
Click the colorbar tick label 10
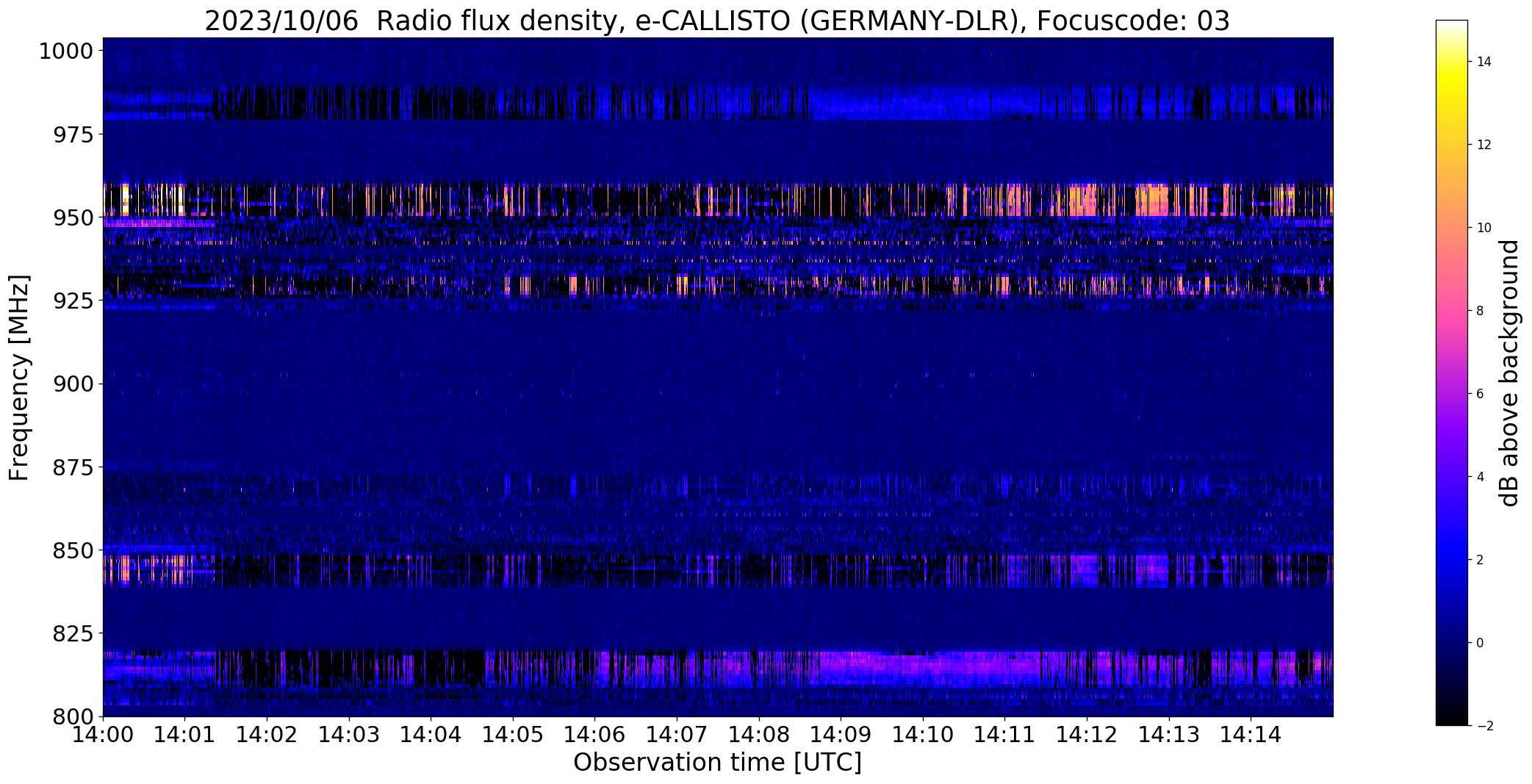pos(1484,228)
